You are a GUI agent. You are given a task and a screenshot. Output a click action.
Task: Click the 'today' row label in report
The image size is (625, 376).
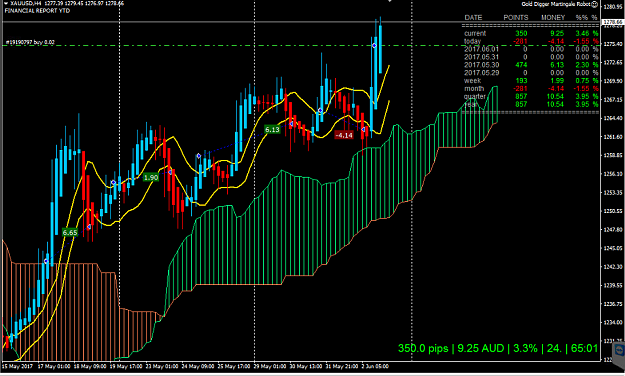click(x=473, y=41)
